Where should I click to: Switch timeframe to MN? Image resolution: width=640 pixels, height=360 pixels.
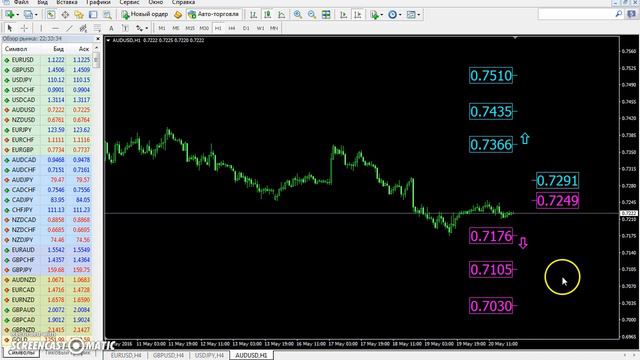274,28
